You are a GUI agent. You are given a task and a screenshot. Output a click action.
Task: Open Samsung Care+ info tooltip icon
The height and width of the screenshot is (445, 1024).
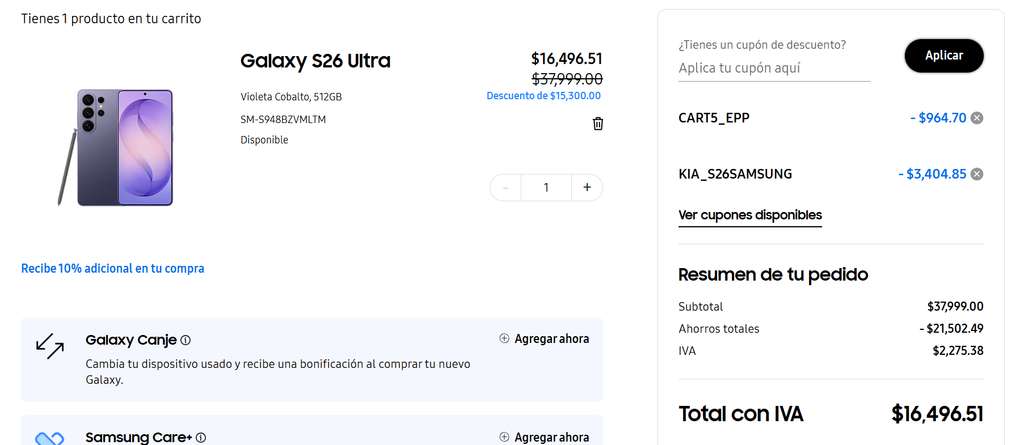[201, 438]
